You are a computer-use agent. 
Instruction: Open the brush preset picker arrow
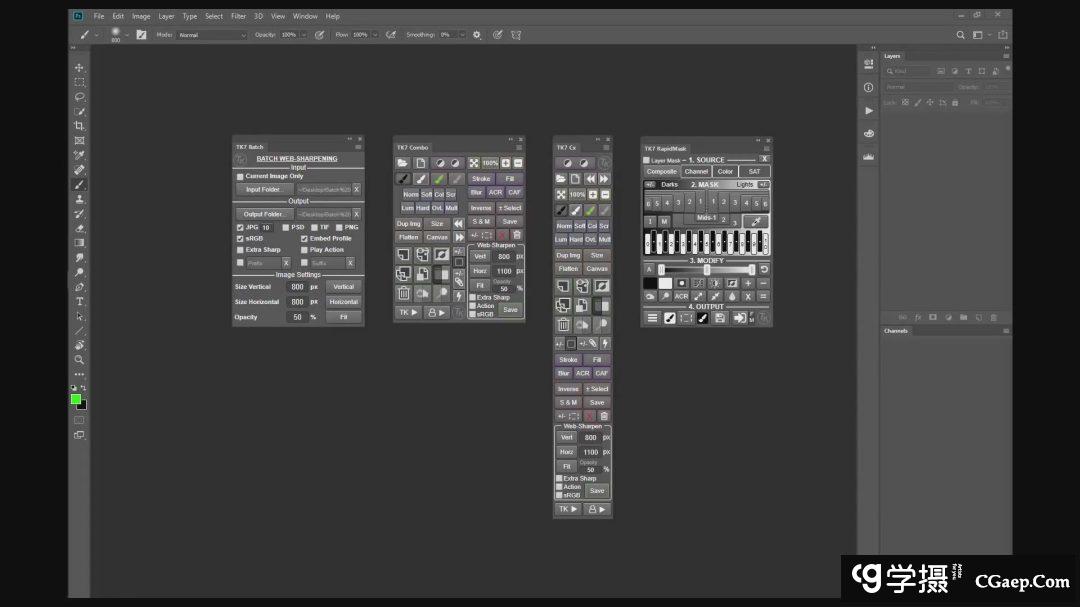[127, 35]
